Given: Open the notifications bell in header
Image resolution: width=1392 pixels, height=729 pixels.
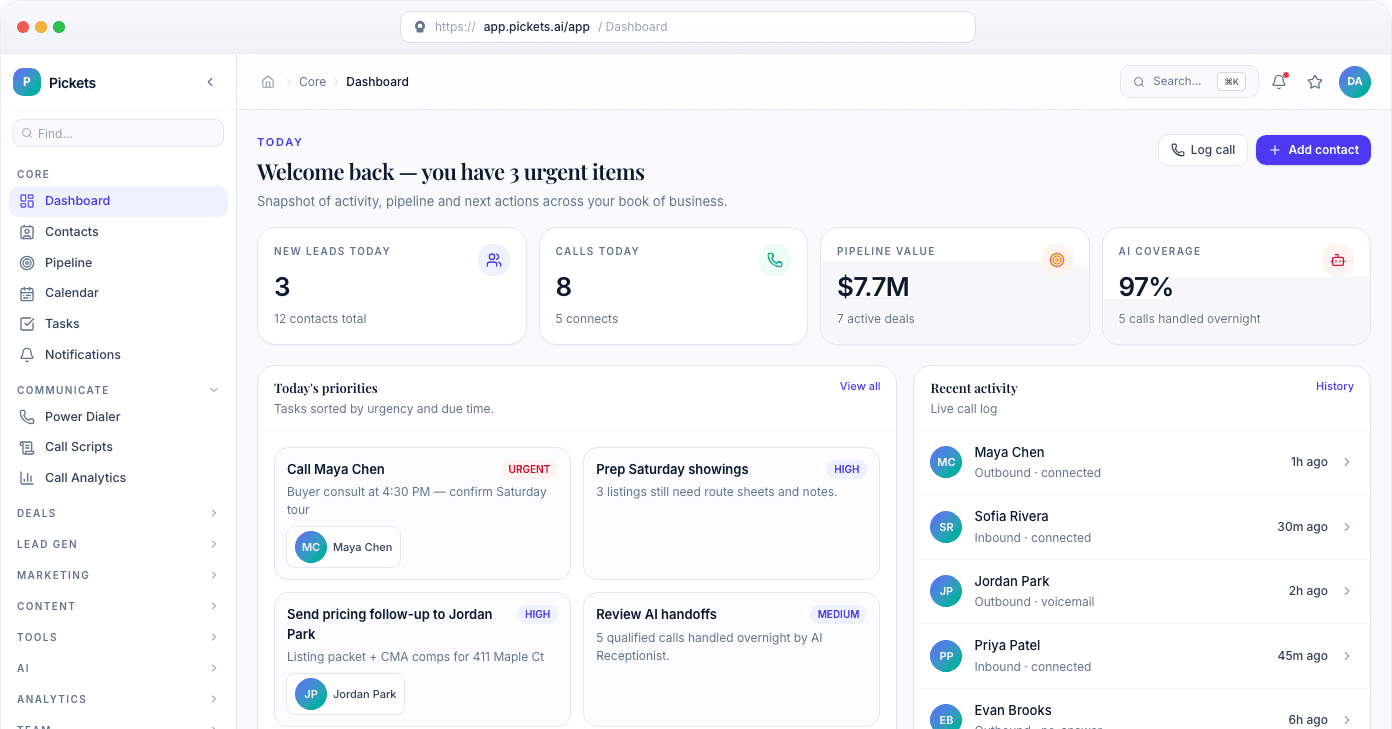Looking at the screenshot, I should click(x=1279, y=82).
